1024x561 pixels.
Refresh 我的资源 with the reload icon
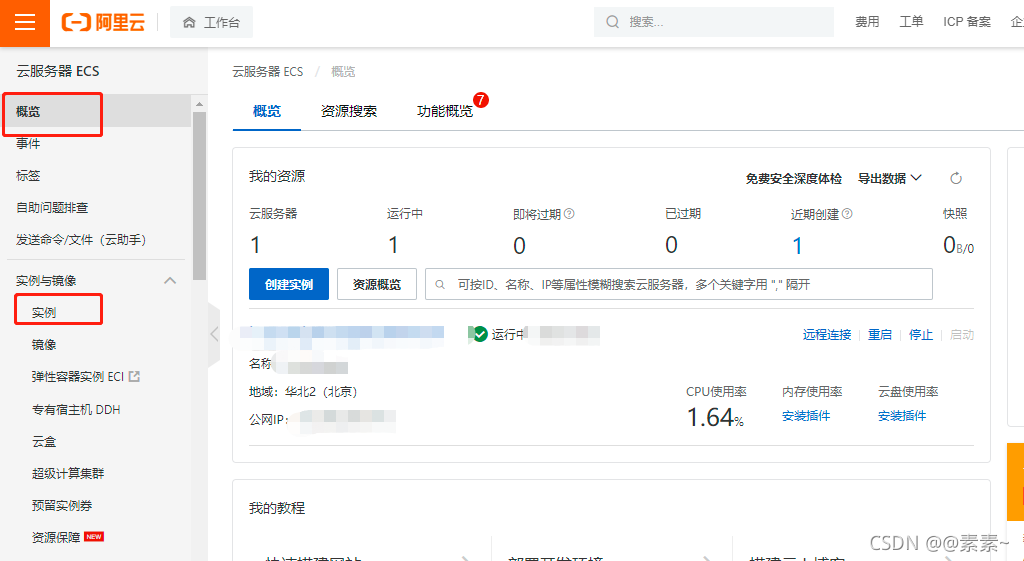(x=956, y=178)
